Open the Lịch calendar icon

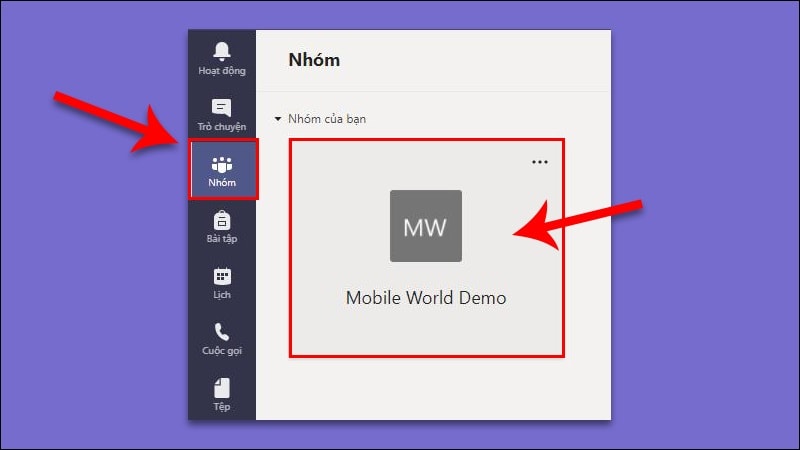221,276
